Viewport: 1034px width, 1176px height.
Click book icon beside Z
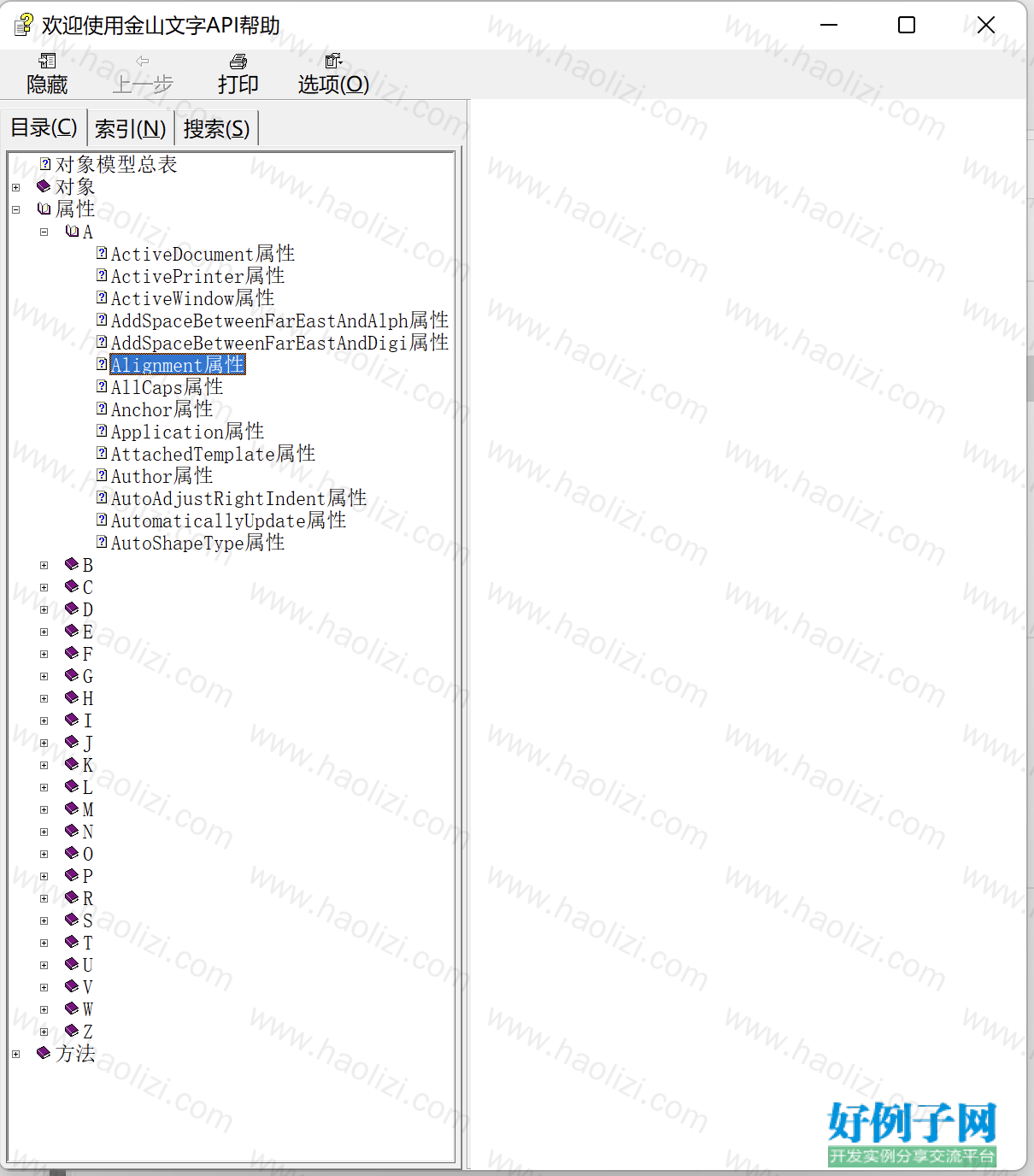pyautogui.click(x=72, y=1031)
